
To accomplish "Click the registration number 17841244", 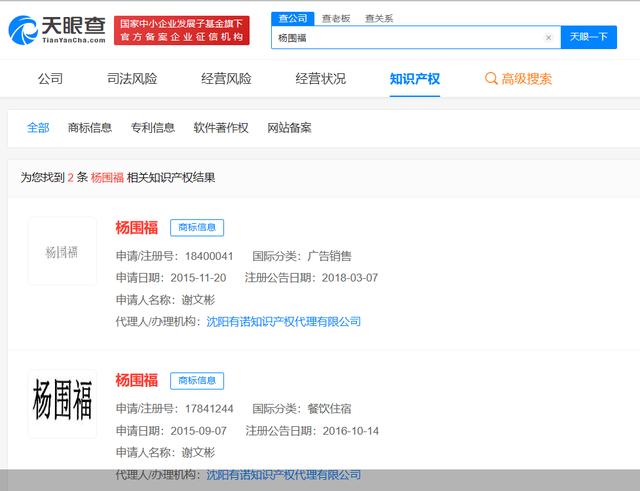I will pos(209,409).
